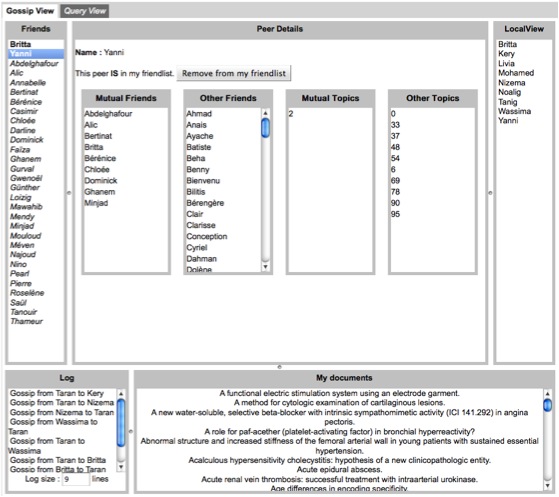Click the My documents scrollbar thumb
559x497 pixels.
coord(548,405)
